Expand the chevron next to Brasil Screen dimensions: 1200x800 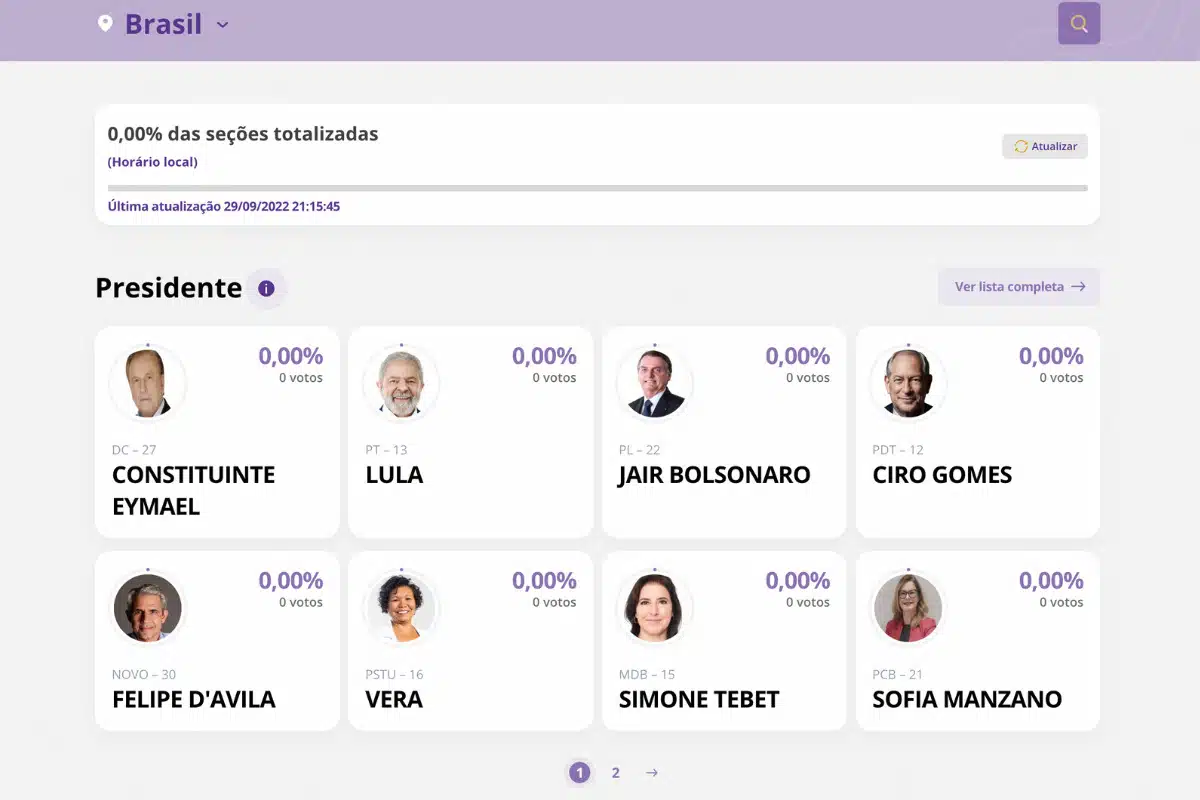[222, 25]
